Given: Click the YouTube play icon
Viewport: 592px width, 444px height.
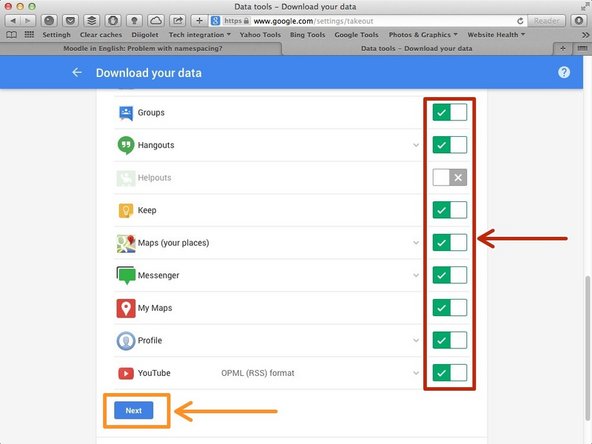Looking at the screenshot, I should click(126, 373).
